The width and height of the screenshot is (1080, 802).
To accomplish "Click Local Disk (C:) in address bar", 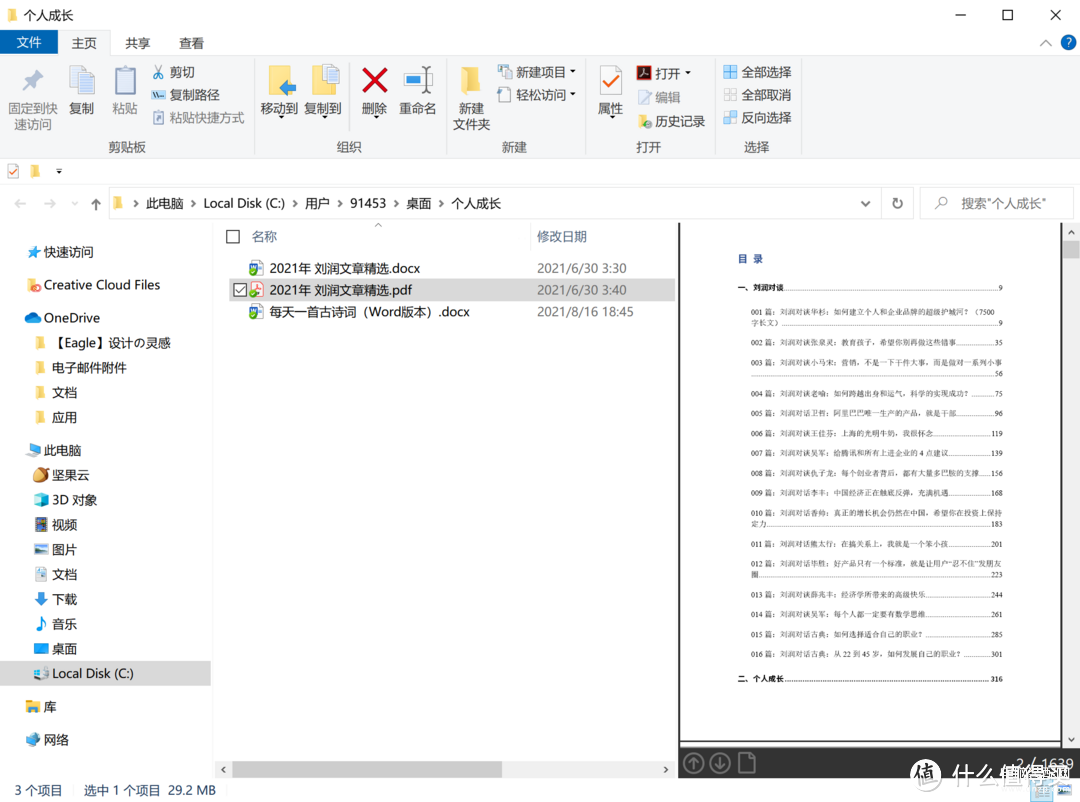I will tap(244, 203).
